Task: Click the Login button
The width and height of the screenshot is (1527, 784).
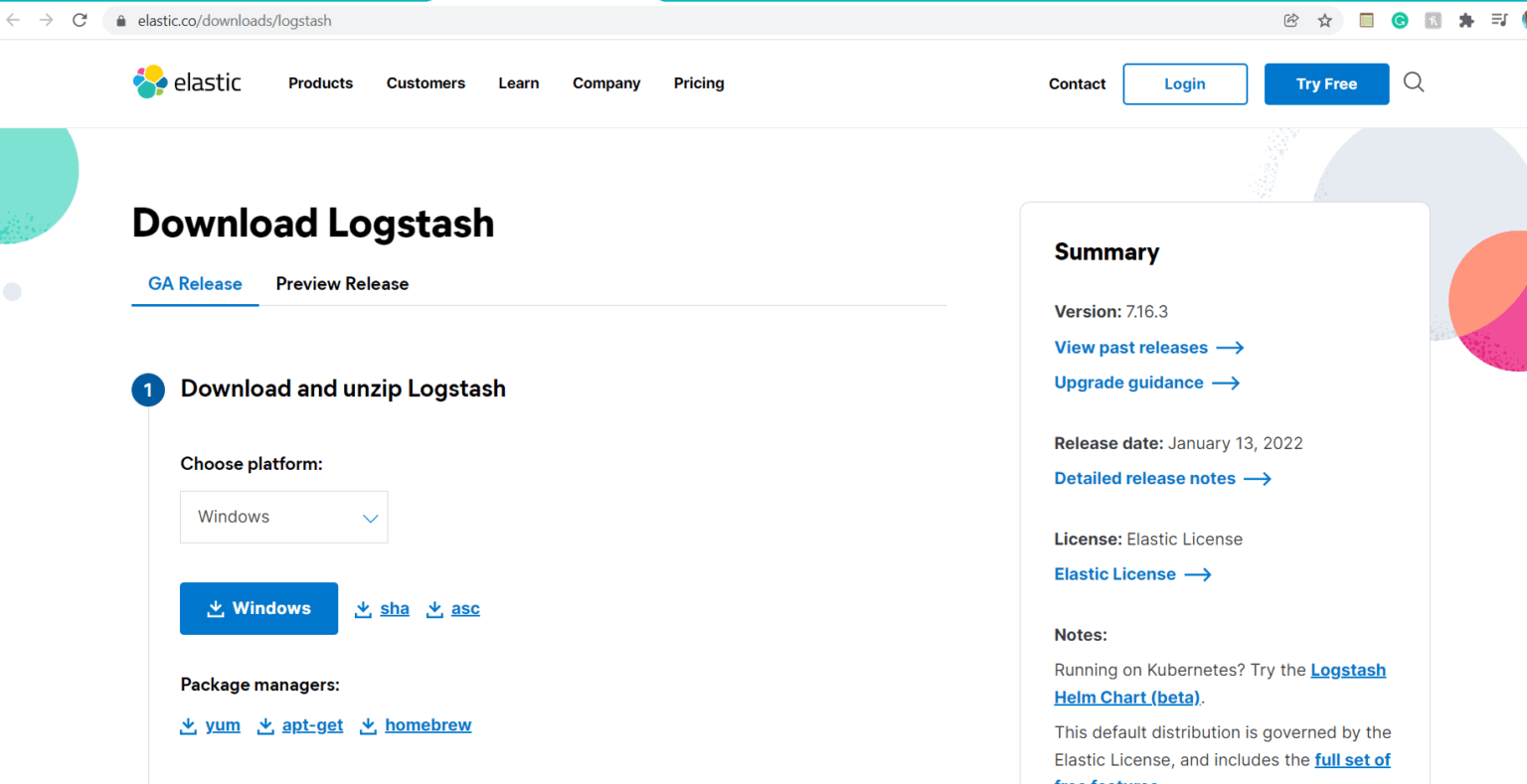Action: pos(1185,84)
